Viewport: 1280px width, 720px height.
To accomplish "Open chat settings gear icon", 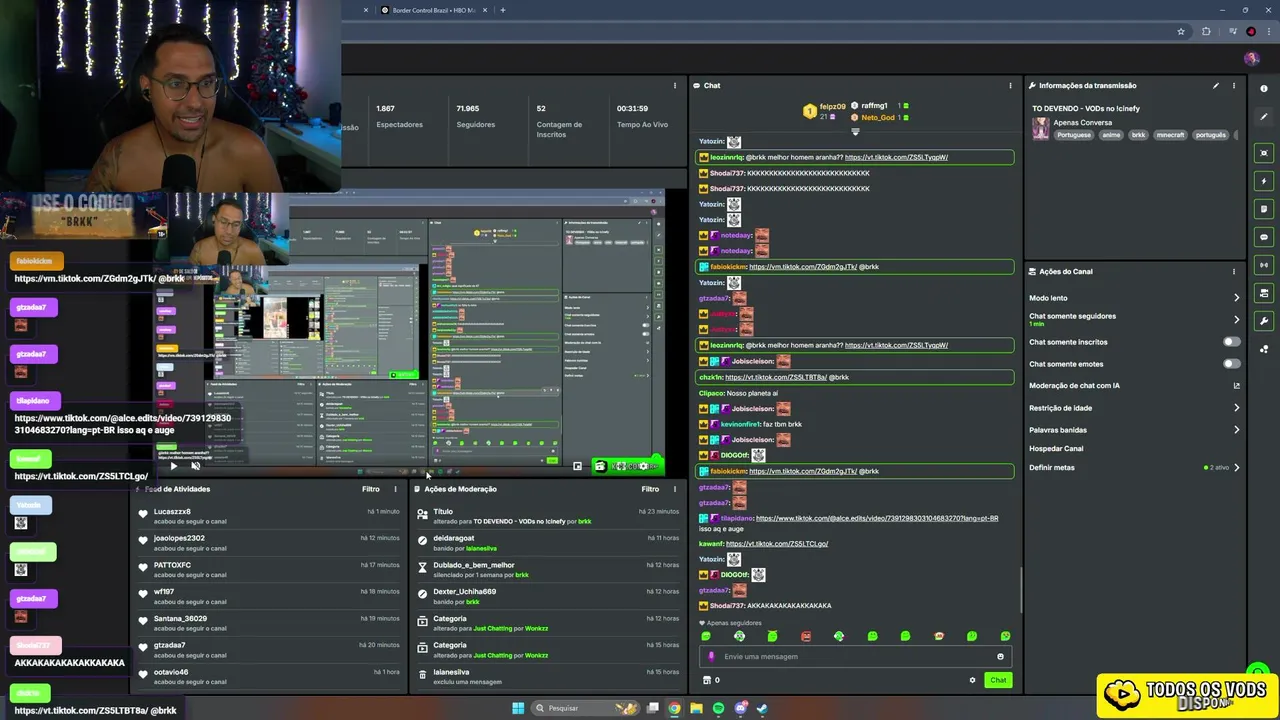I will pyautogui.click(x=972, y=680).
